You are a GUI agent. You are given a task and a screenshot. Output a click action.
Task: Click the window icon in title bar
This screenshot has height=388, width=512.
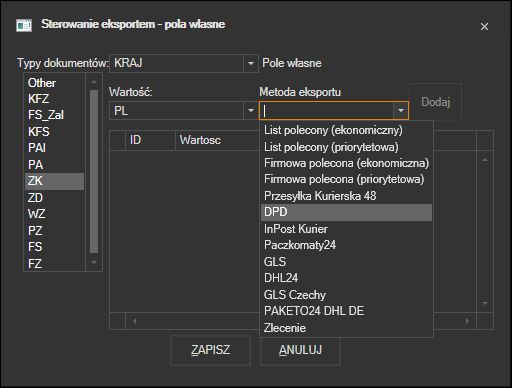click(24, 25)
